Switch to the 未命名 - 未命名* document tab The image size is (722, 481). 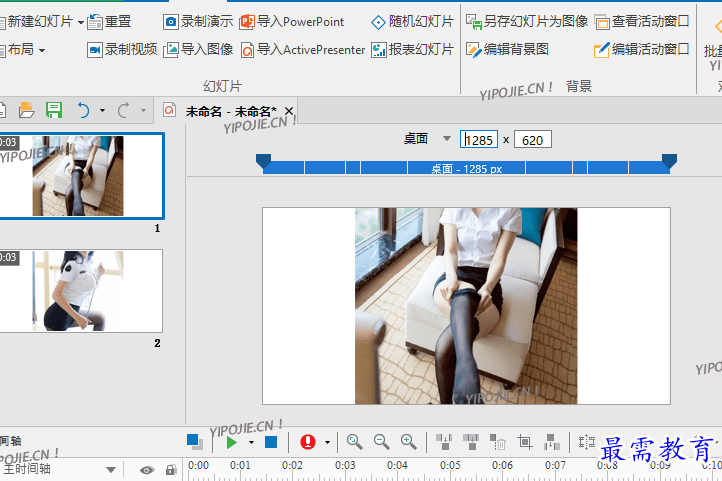(231, 111)
